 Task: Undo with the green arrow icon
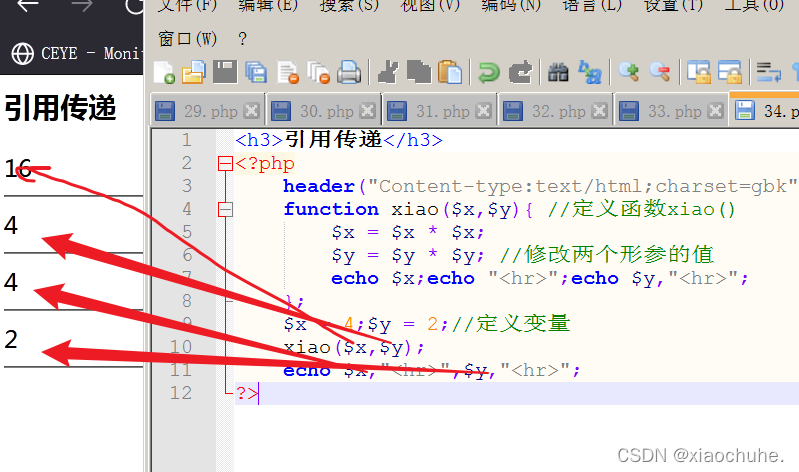point(489,72)
